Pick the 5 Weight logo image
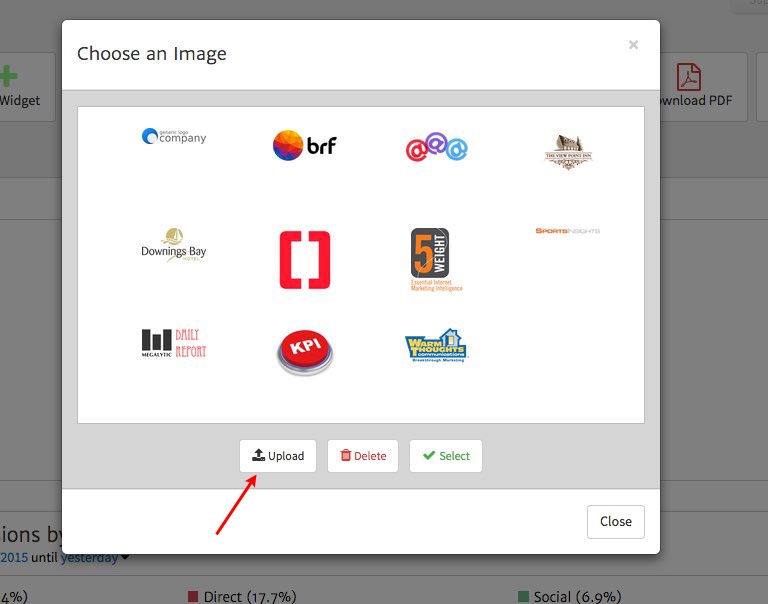The width and height of the screenshot is (768, 604). click(436, 259)
